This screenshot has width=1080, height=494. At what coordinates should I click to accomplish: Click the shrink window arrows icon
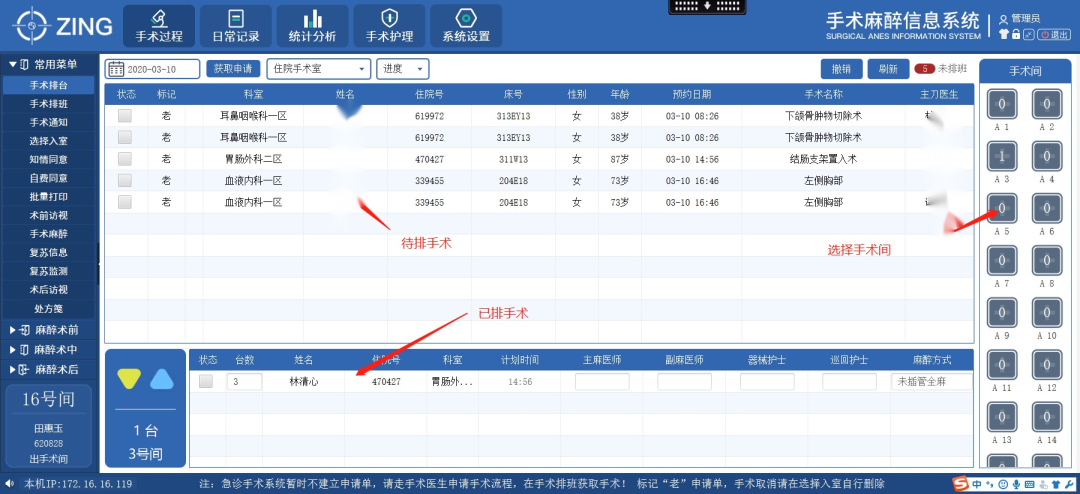click(1028, 34)
